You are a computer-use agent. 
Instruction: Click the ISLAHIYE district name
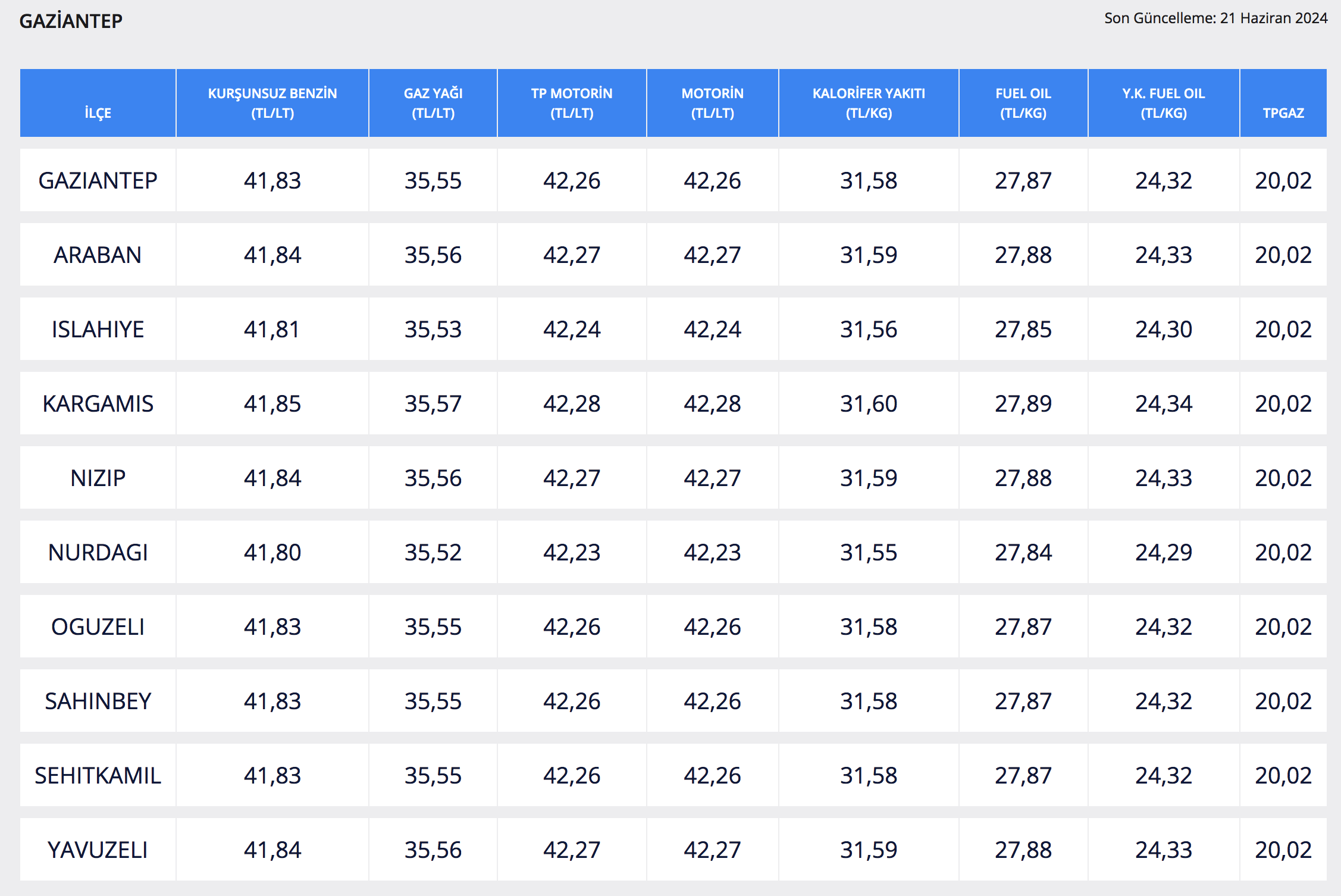point(98,329)
